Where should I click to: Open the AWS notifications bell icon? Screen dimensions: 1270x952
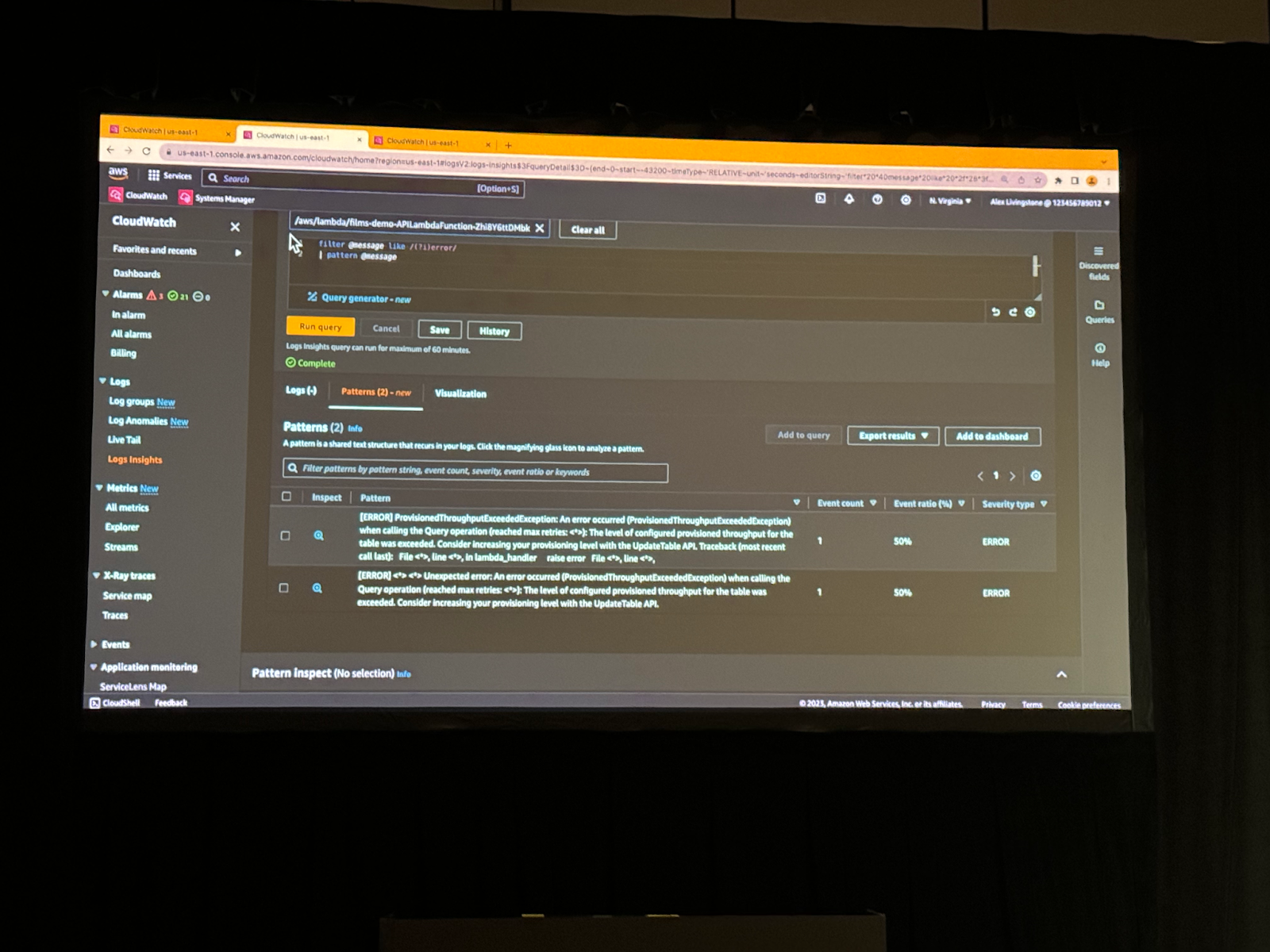pyautogui.click(x=849, y=199)
